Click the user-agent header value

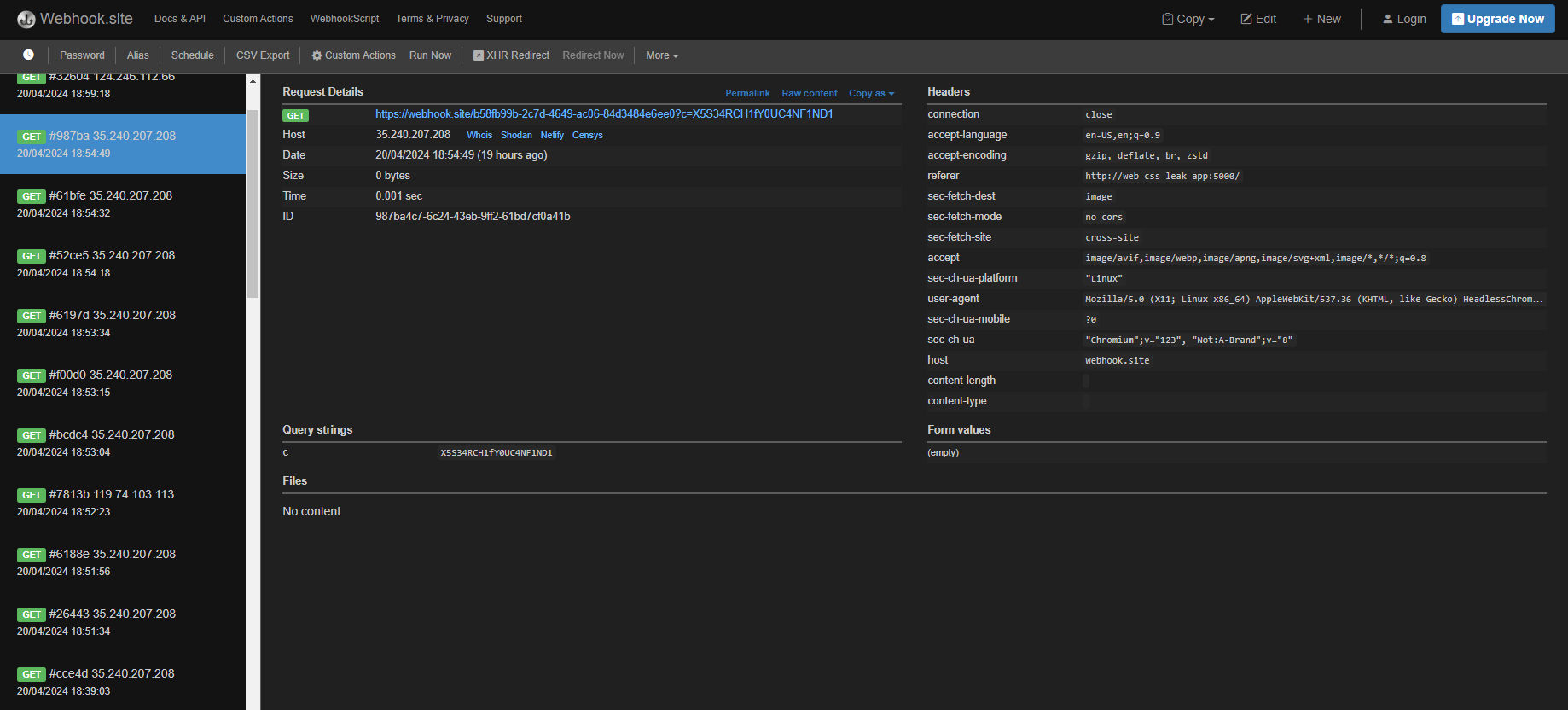[1314, 299]
